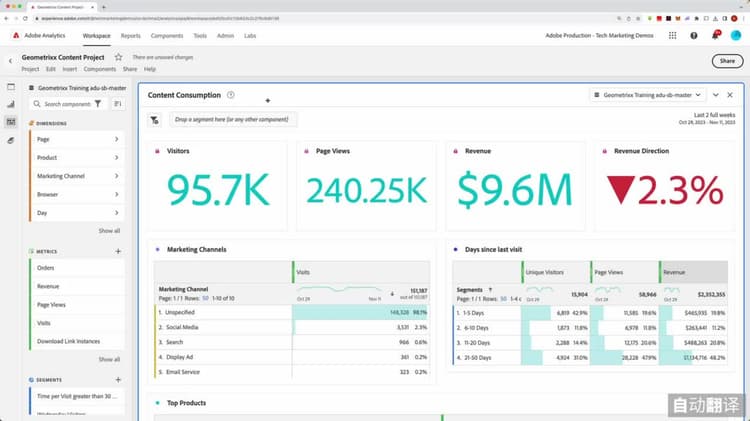The width and height of the screenshot is (750, 421).
Task: Expand the Page dimension chevron
Action: click(117, 139)
